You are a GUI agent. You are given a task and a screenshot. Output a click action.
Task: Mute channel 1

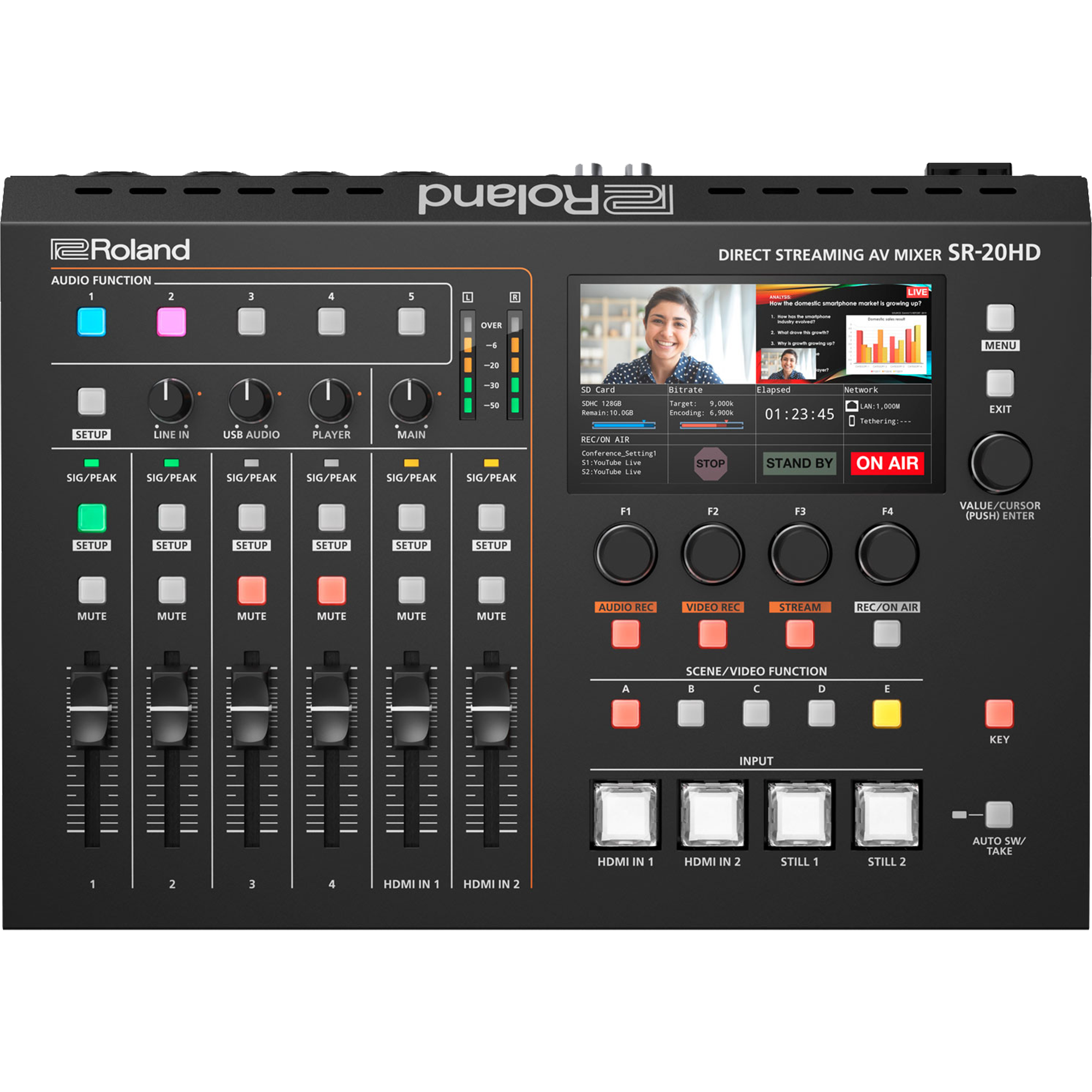click(x=92, y=591)
